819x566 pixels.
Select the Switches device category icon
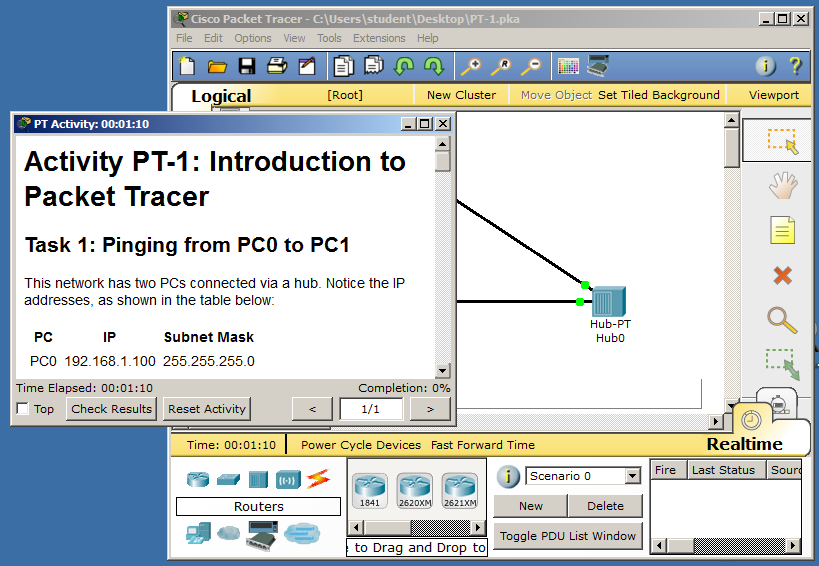coord(228,479)
